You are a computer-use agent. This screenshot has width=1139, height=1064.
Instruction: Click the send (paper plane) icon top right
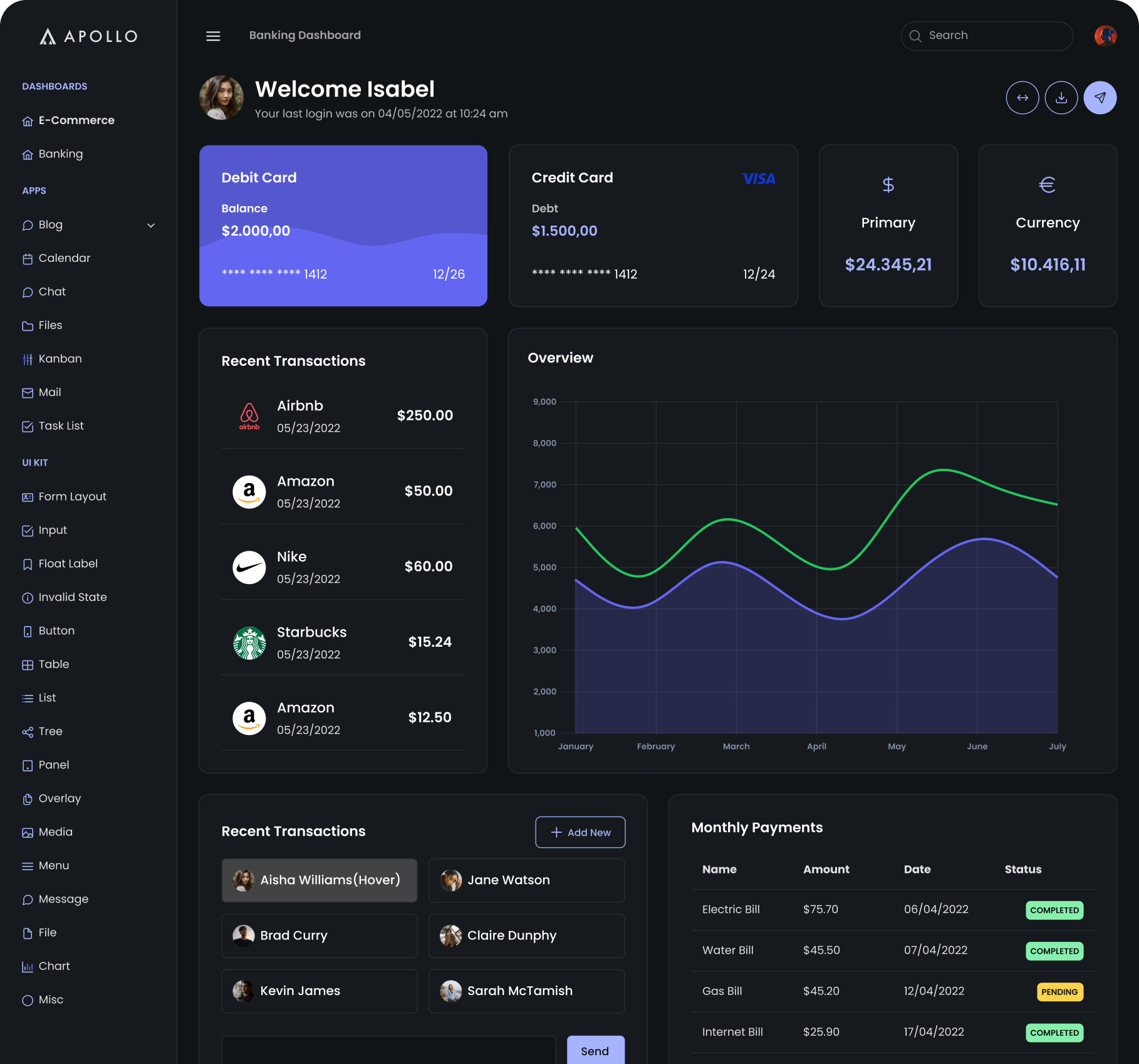tap(1100, 97)
